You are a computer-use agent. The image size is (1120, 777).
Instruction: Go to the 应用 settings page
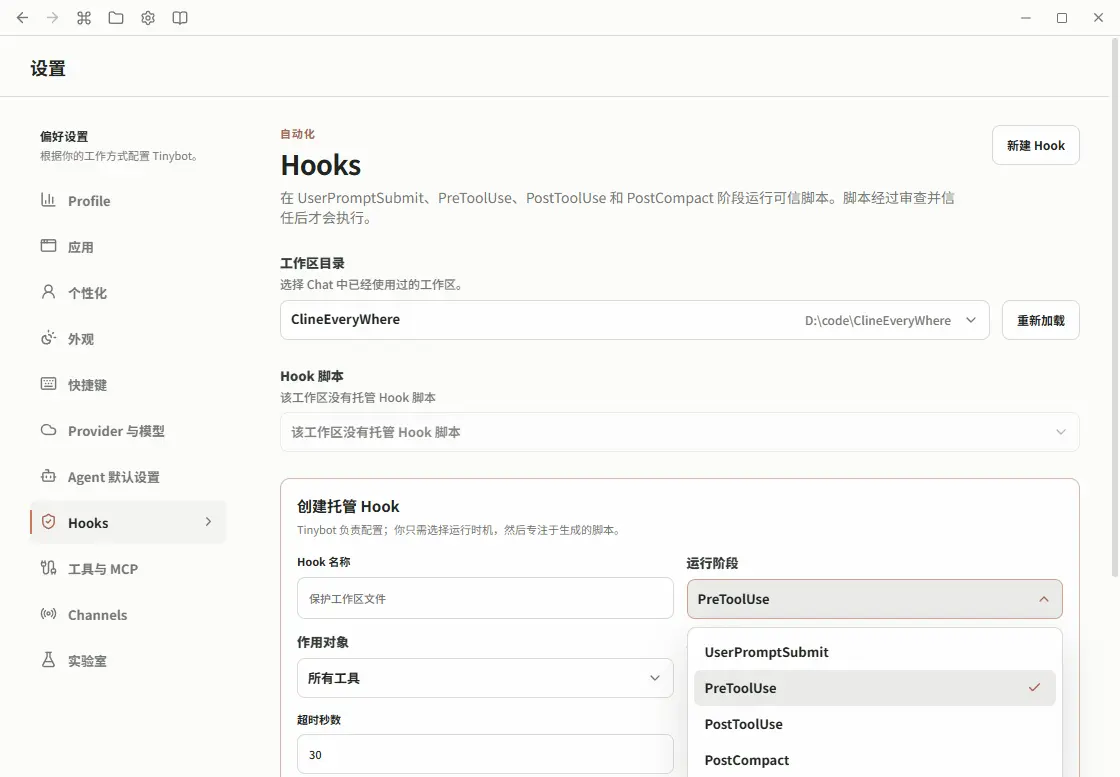coord(128,247)
